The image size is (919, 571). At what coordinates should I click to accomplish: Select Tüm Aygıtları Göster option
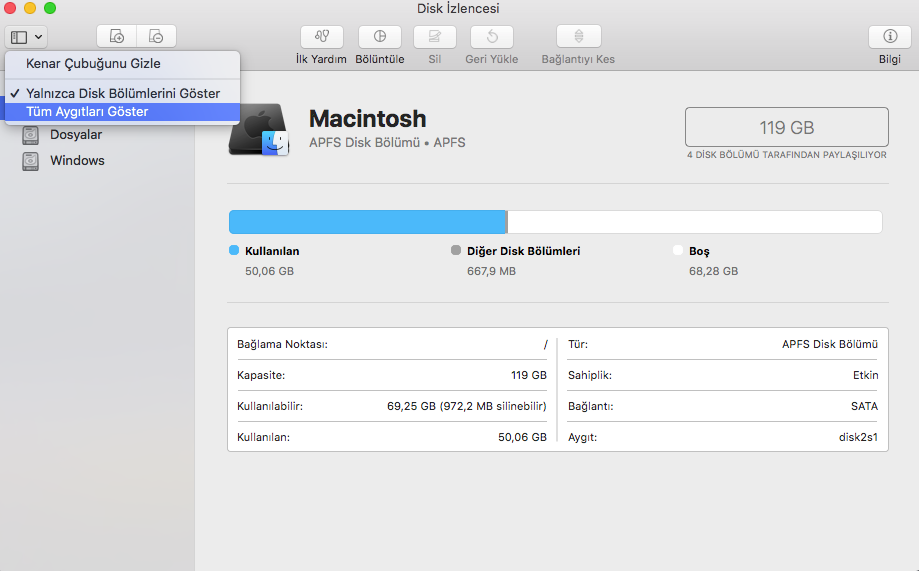pos(87,112)
